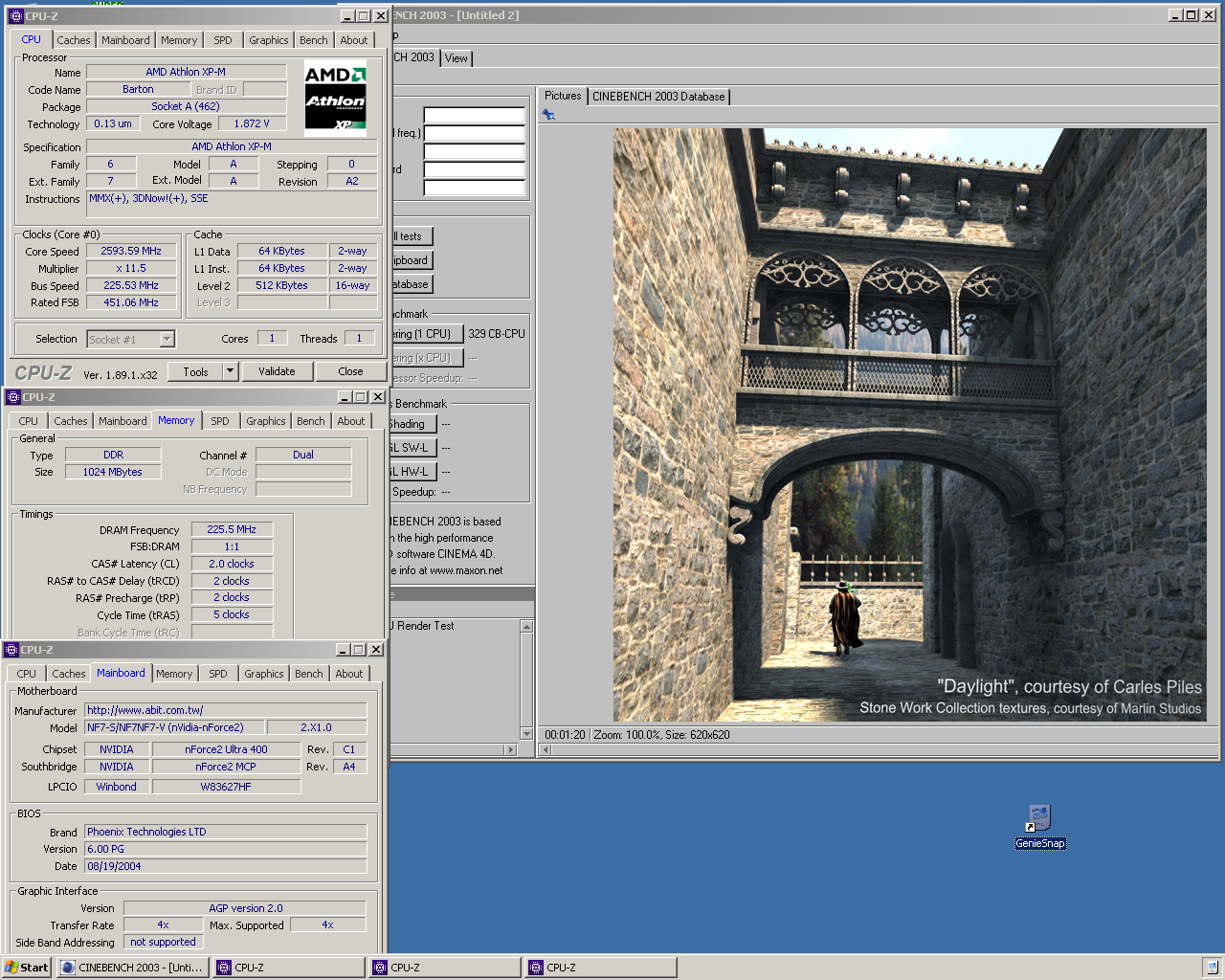The height and width of the screenshot is (980, 1225).
Task: Open Graphics tab in the CPU-Z processor window
Action: (x=269, y=40)
